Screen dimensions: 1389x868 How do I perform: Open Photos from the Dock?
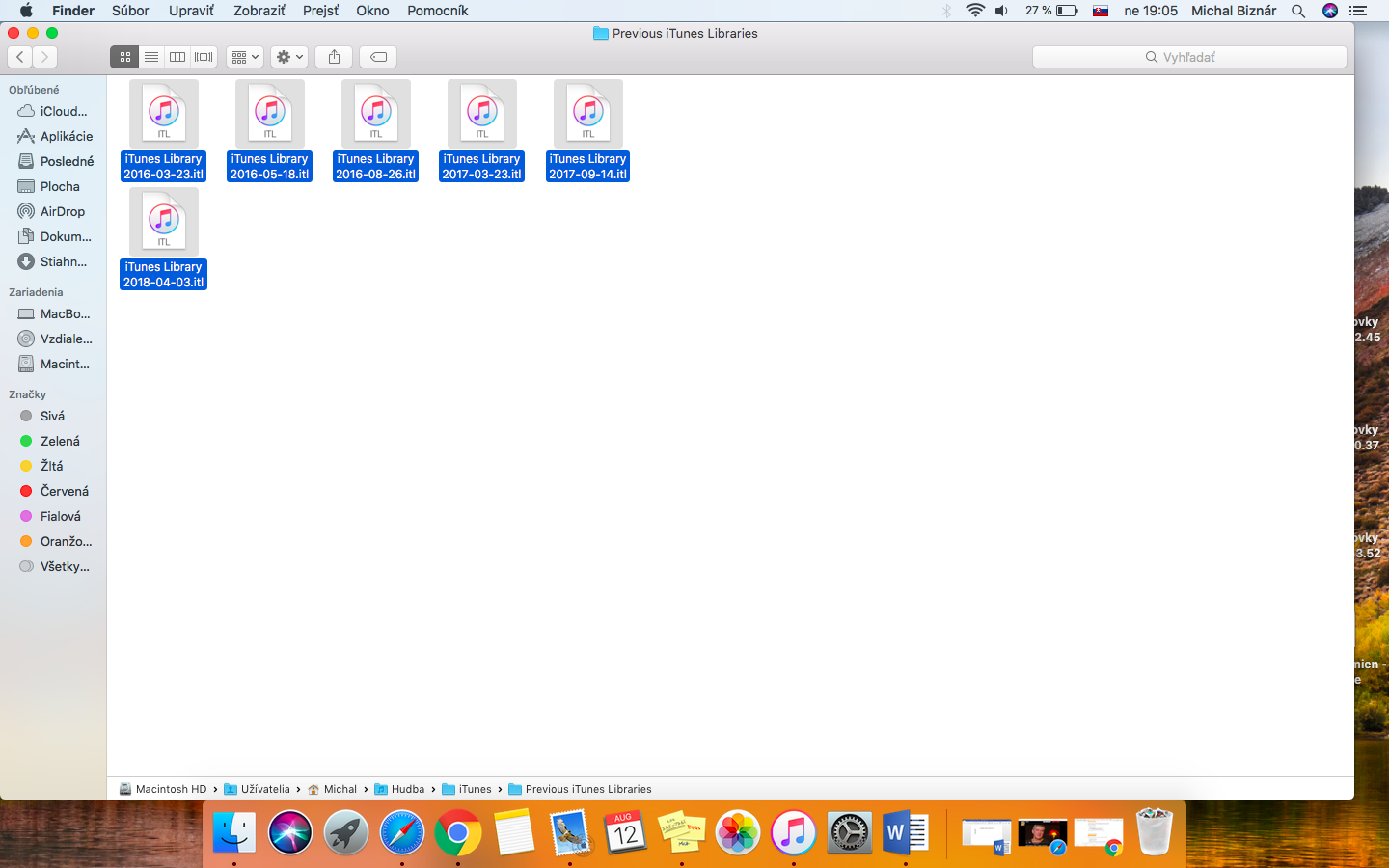pyautogui.click(x=738, y=832)
